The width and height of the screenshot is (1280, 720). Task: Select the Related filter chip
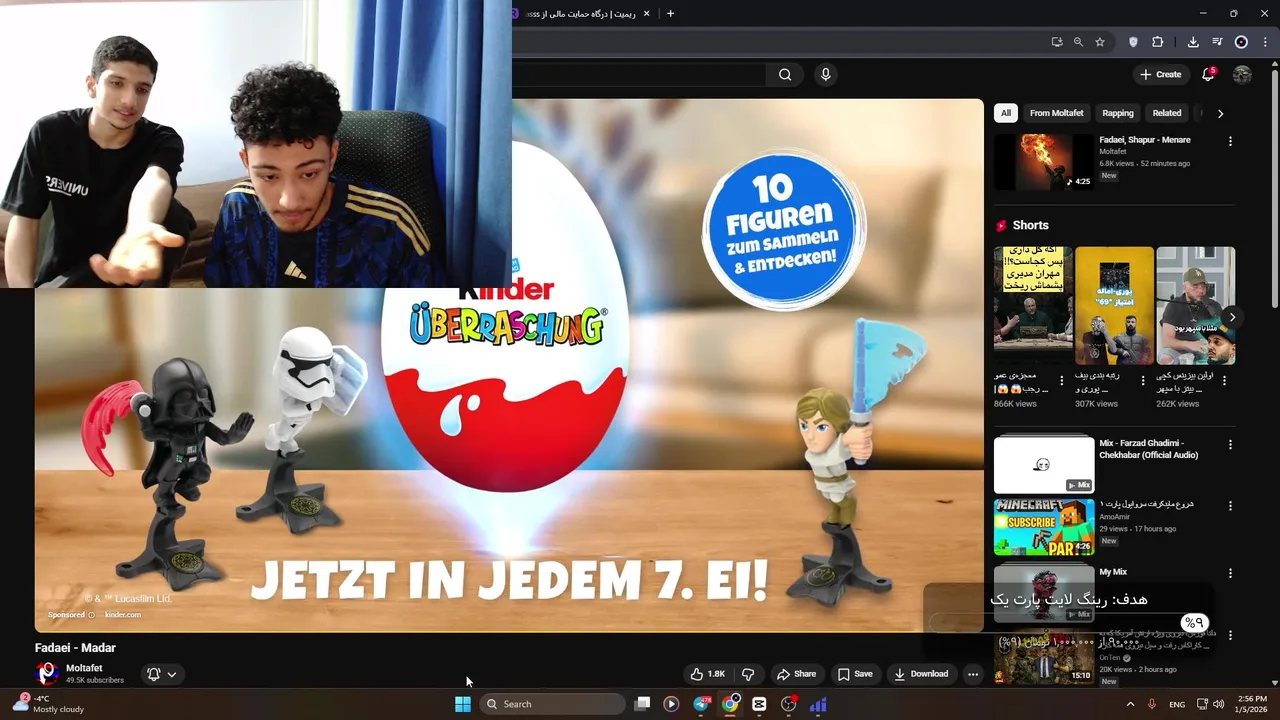click(1167, 113)
